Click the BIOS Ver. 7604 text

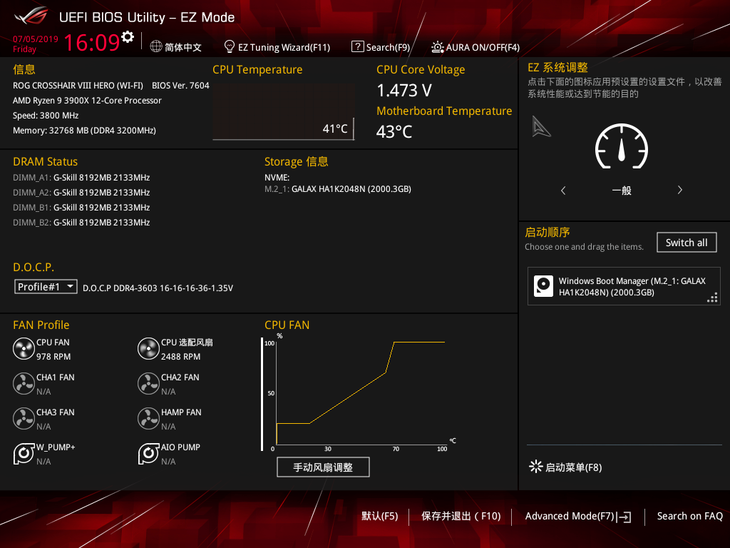(x=180, y=86)
